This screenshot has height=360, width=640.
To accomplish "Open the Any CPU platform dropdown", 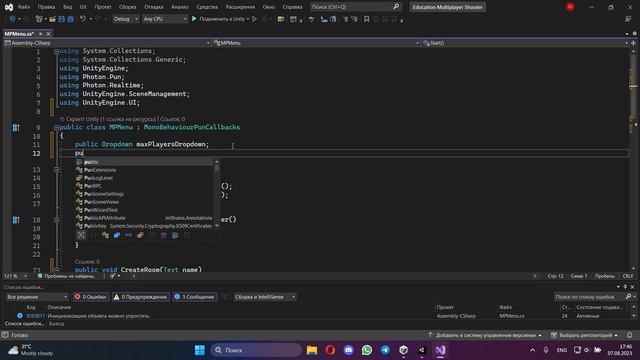I will pos(165,19).
